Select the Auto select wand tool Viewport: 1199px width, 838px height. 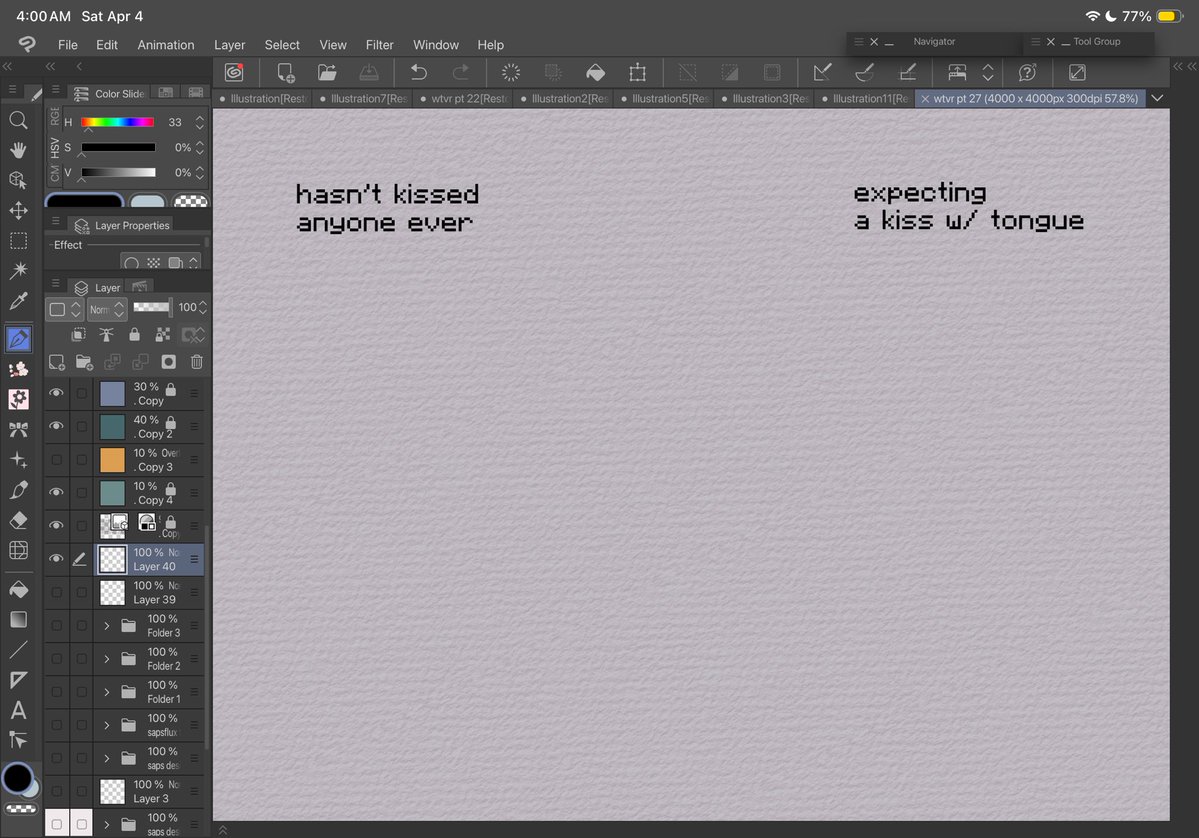18,269
